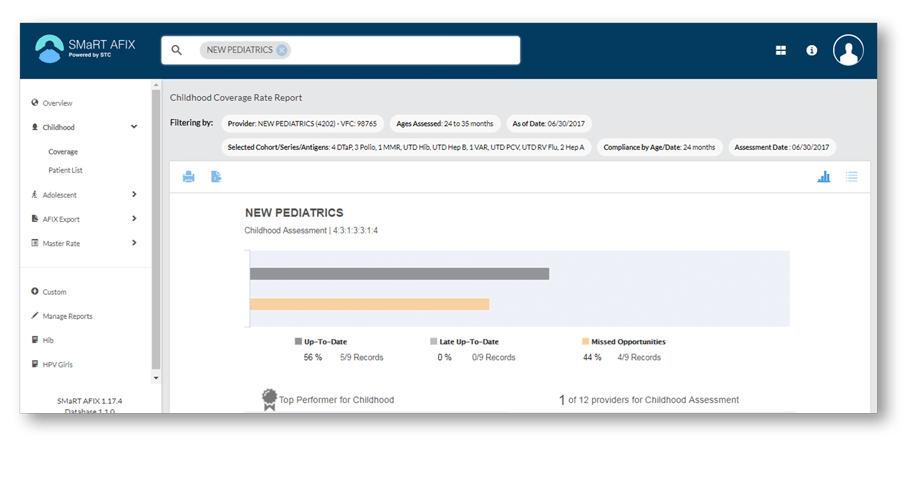Select the AFIX Export menu item
This screenshot has height=500, width=905.
click(61, 219)
